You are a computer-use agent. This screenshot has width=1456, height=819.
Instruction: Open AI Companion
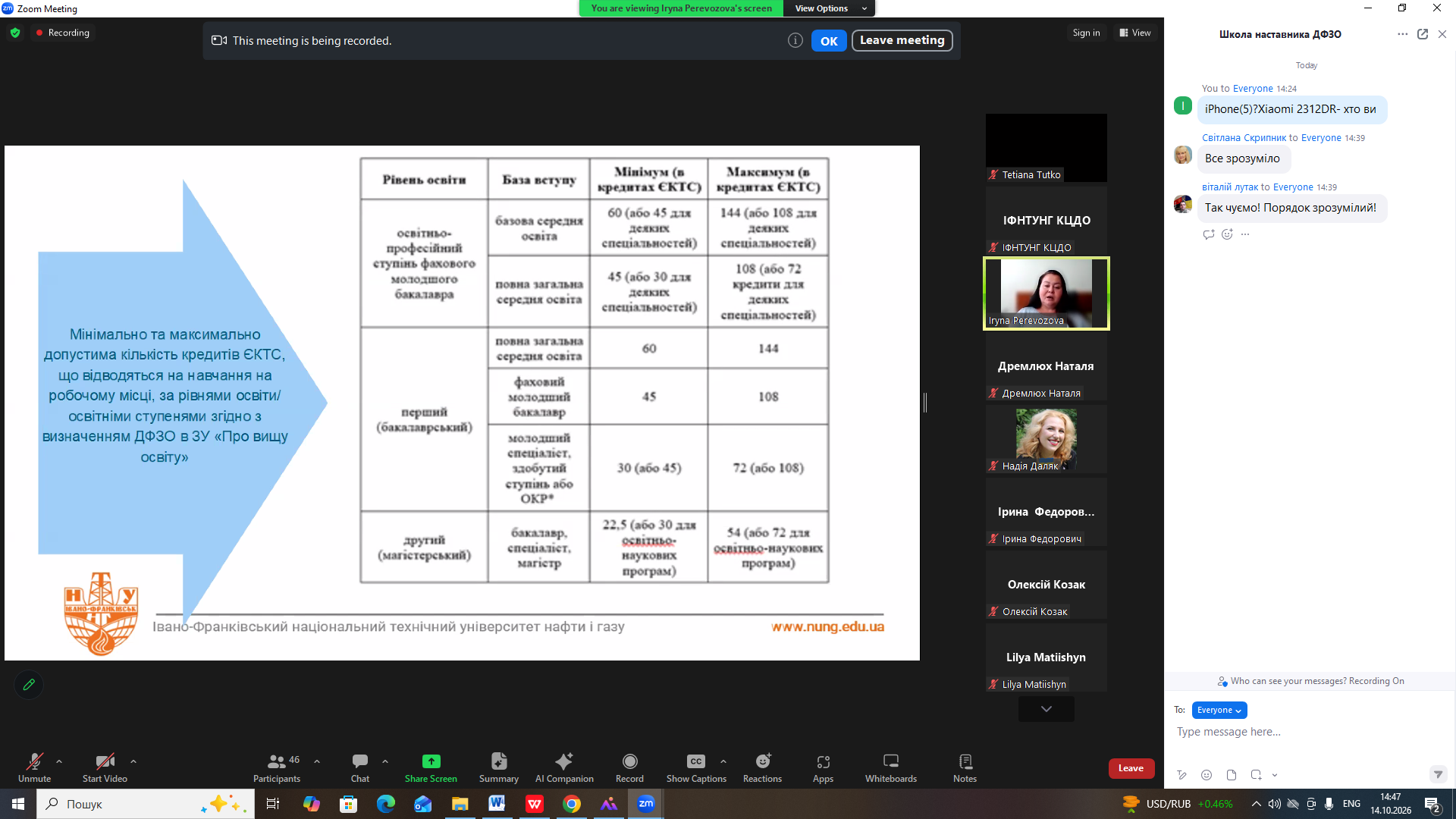point(564,767)
